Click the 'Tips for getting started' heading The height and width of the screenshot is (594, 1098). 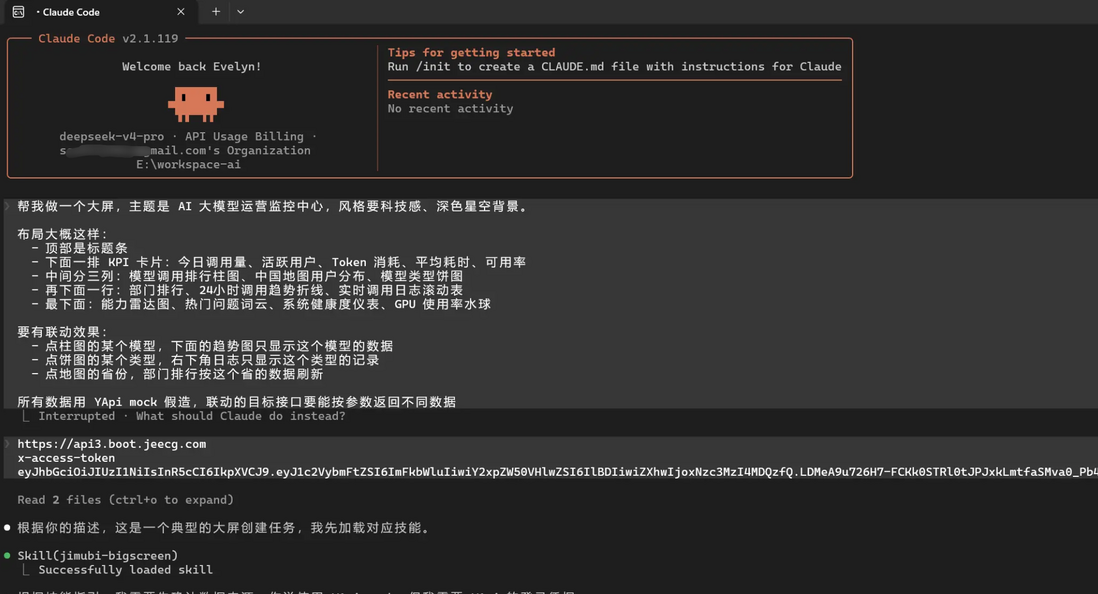(x=471, y=52)
